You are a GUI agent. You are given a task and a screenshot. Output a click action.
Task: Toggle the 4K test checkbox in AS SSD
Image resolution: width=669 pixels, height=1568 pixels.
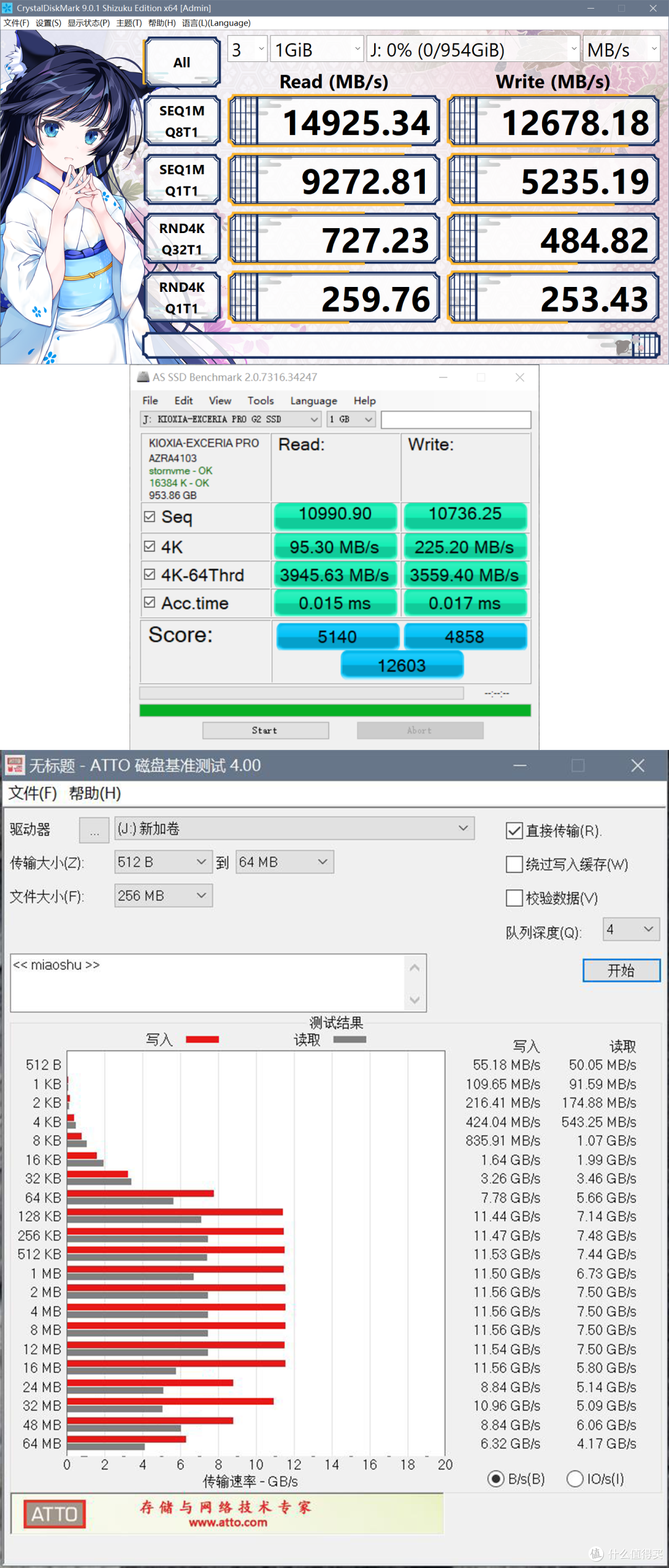(x=149, y=546)
